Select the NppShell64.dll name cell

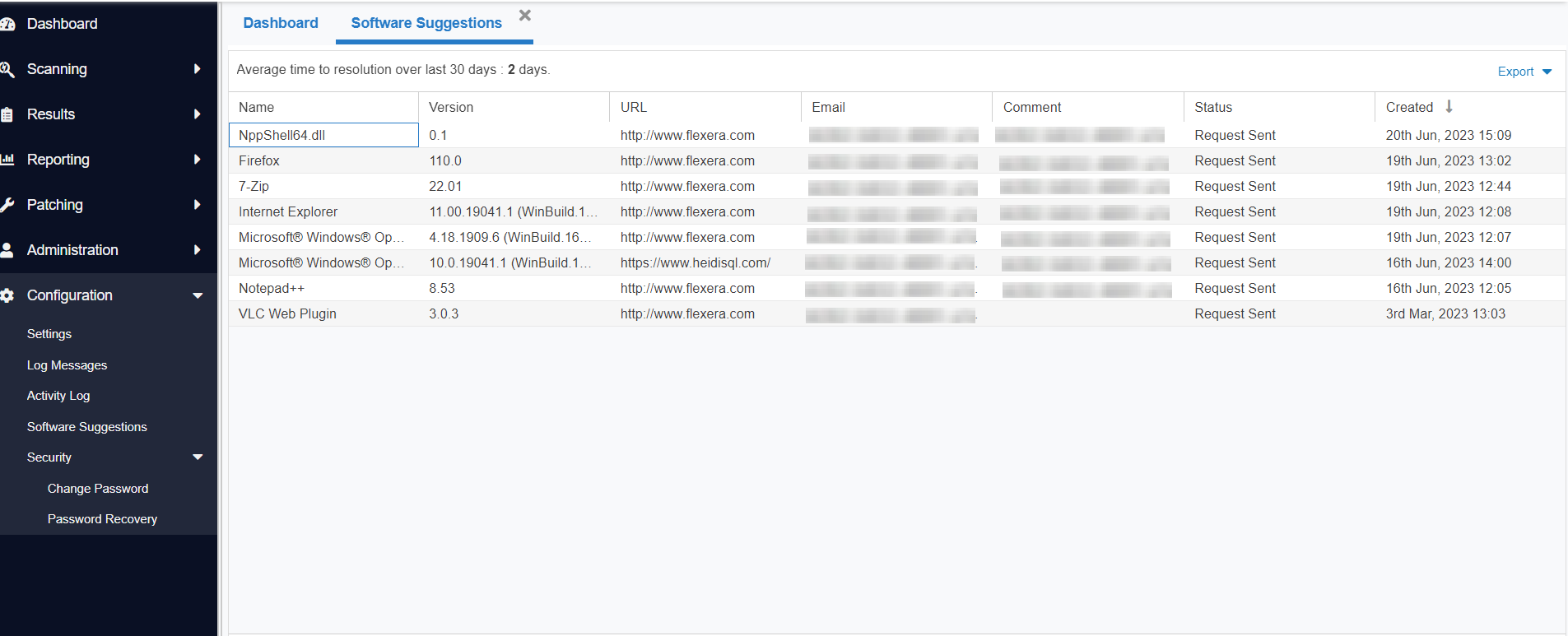[x=323, y=136]
